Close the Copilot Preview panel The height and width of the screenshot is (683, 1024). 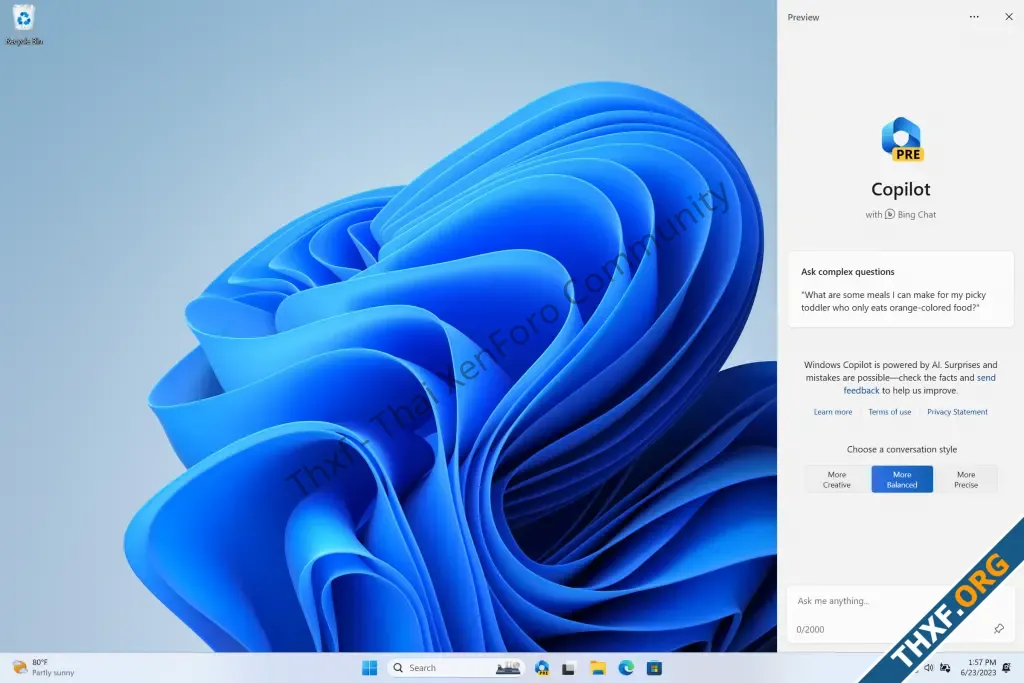click(x=1008, y=17)
